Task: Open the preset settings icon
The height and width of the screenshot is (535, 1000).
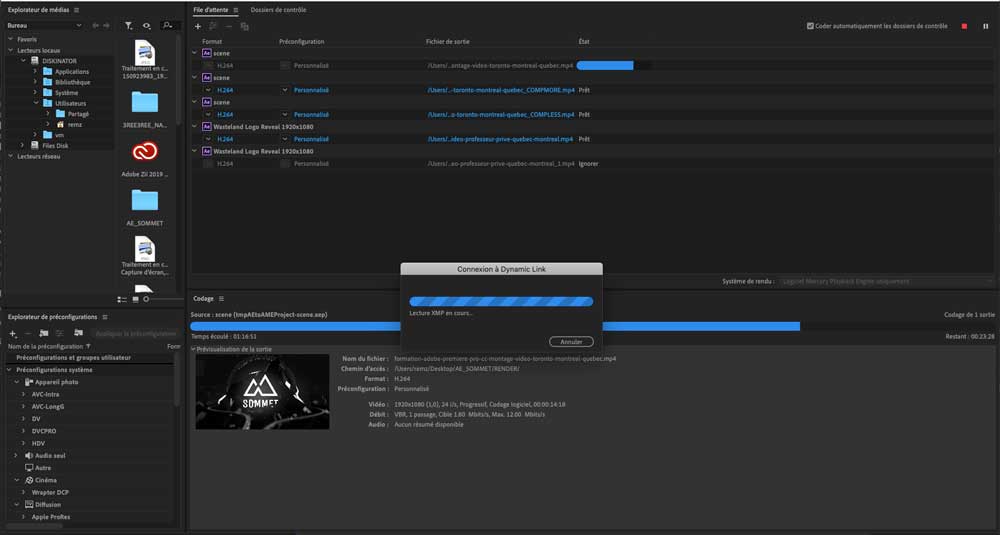Action: [59, 333]
